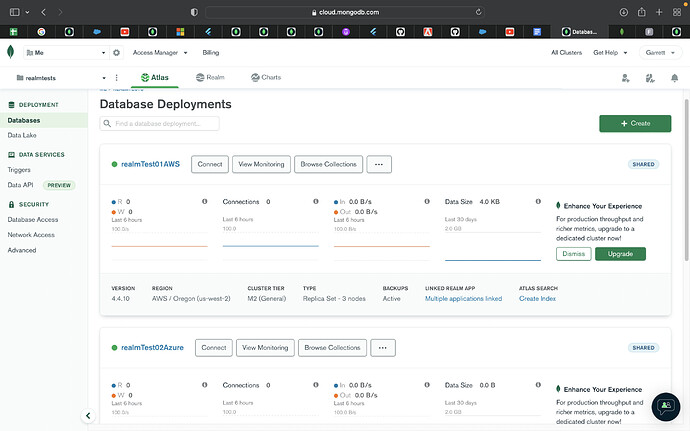Open more options ellipsis for realmTest01AWS
The height and width of the screenshot is (431, 690).
coord(379,164)
